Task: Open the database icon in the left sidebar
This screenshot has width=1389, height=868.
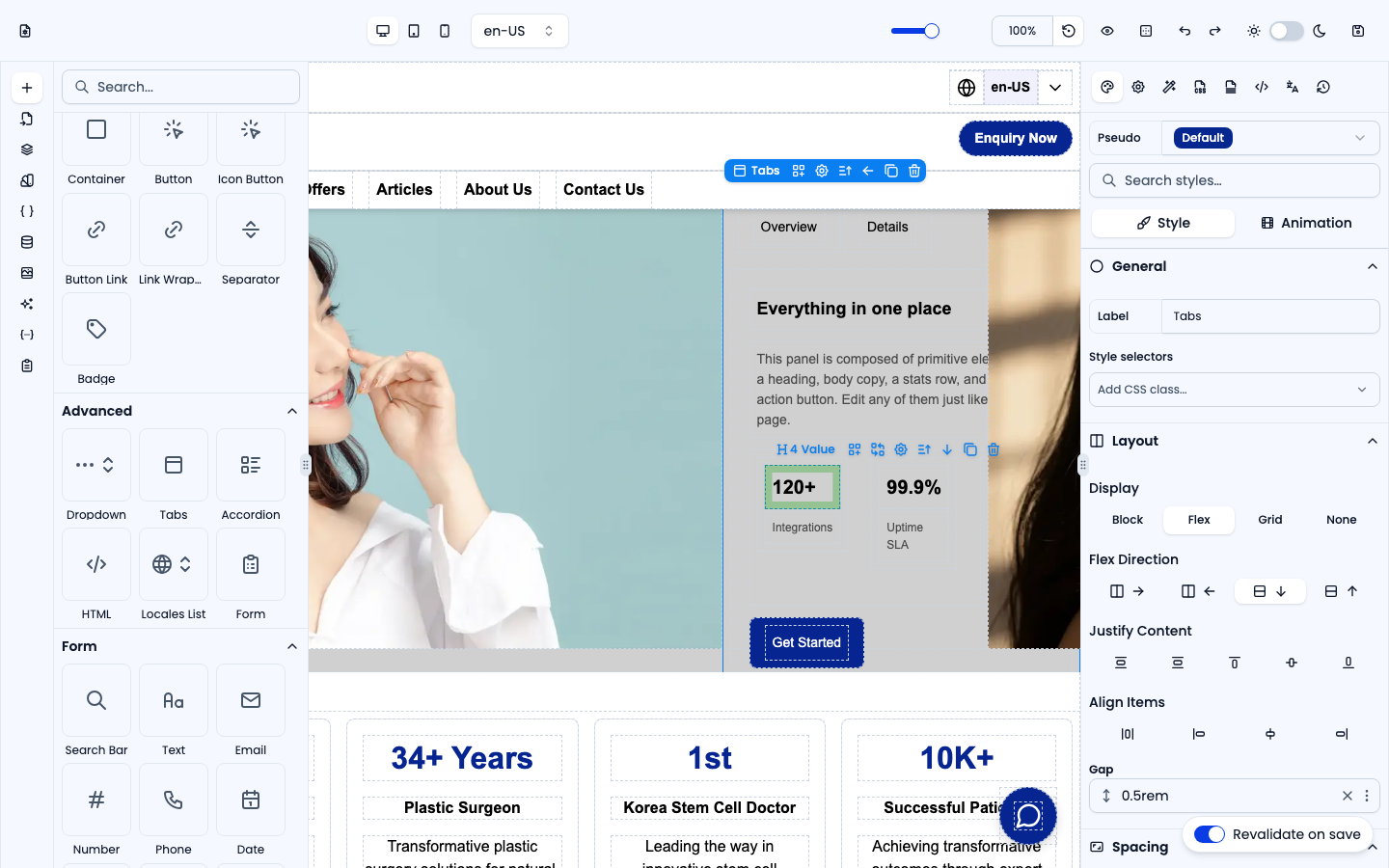Action: click(27, 242)
